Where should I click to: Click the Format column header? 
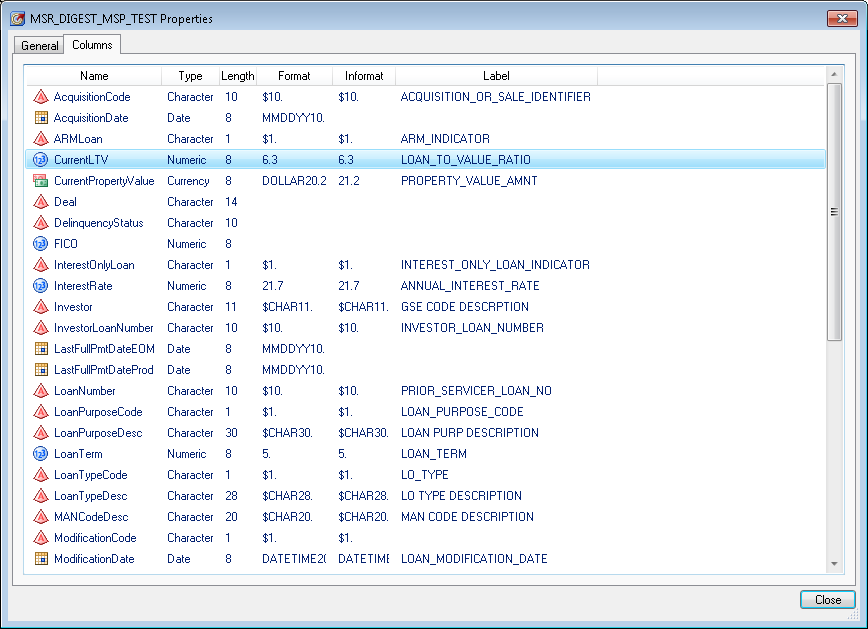(294, 75)
